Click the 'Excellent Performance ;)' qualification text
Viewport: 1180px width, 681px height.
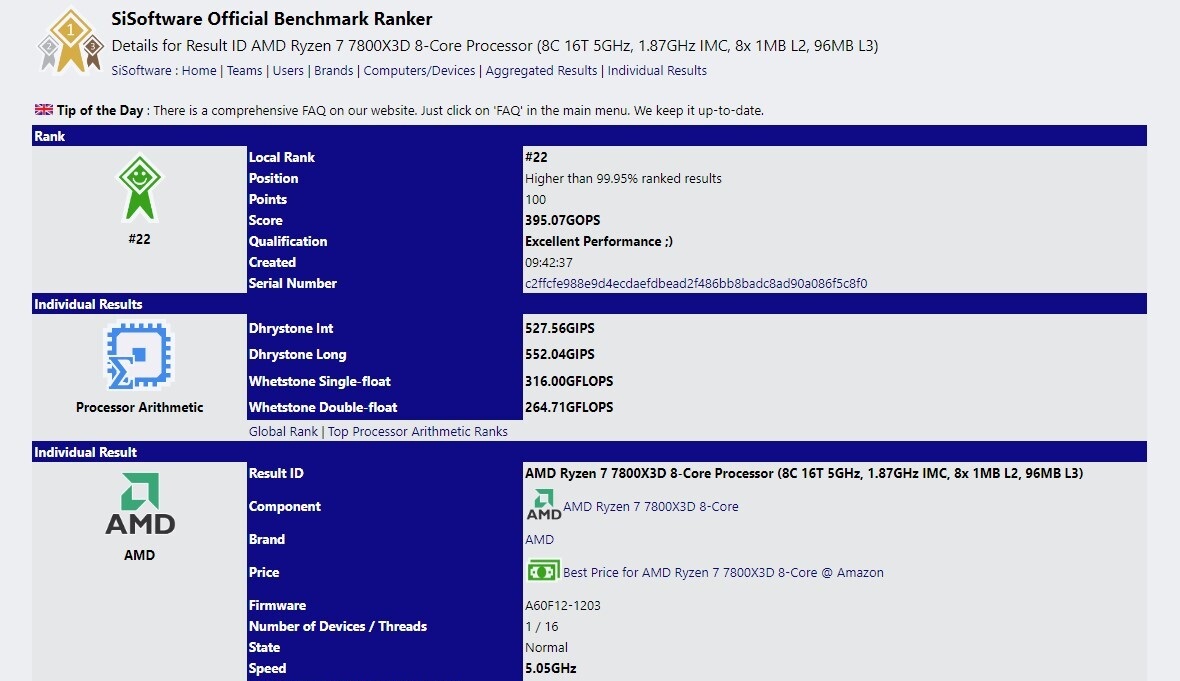click(x=598, y=242)
